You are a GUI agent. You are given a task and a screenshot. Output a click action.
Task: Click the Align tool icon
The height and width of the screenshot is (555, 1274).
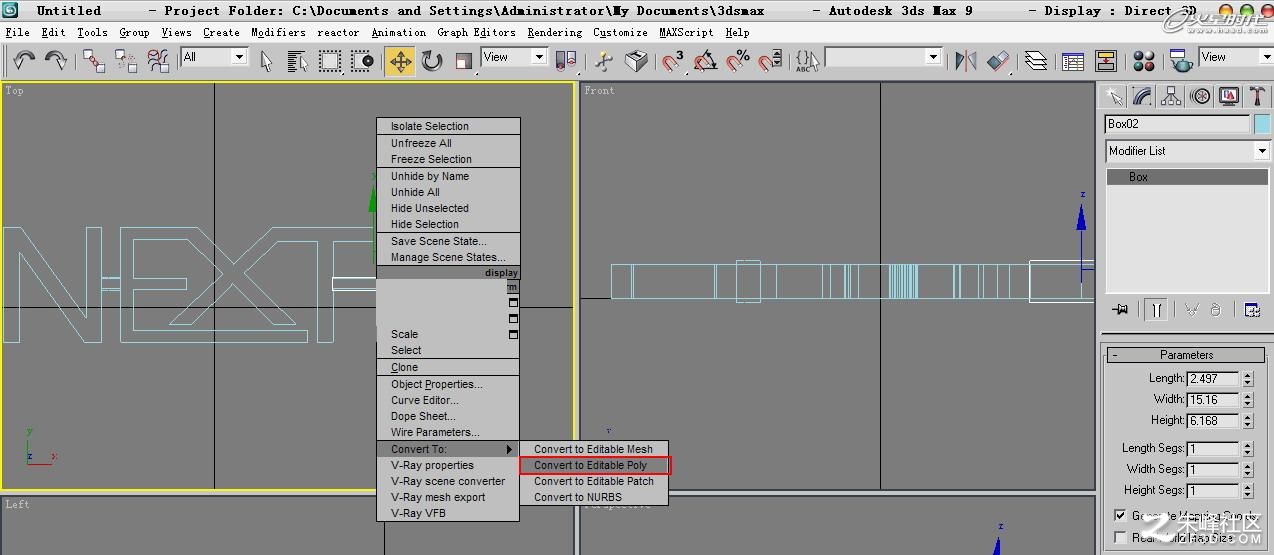pos(998,61)
